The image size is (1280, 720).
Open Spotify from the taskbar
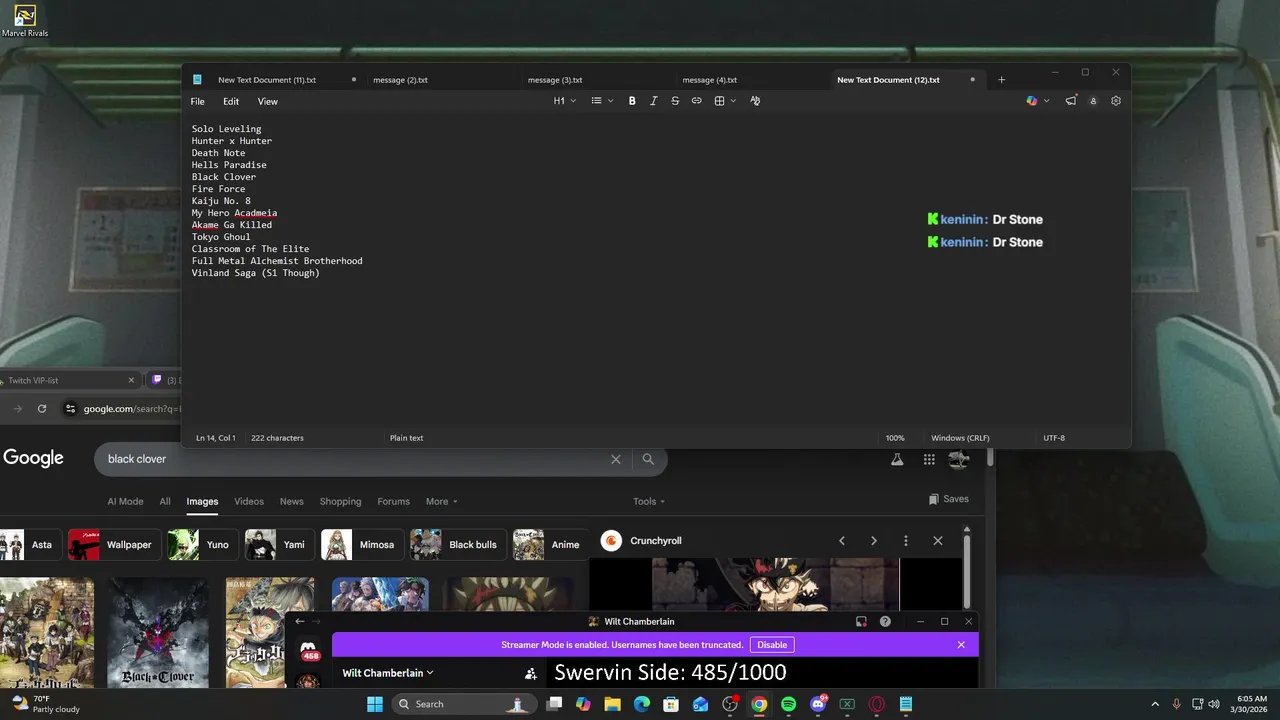[x=788, y=704]
